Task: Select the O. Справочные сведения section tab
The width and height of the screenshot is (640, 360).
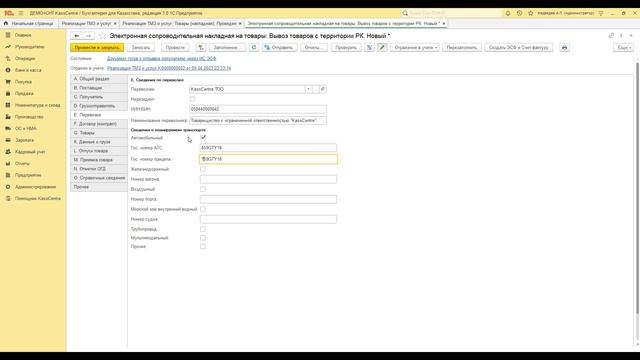Action: 99,178
